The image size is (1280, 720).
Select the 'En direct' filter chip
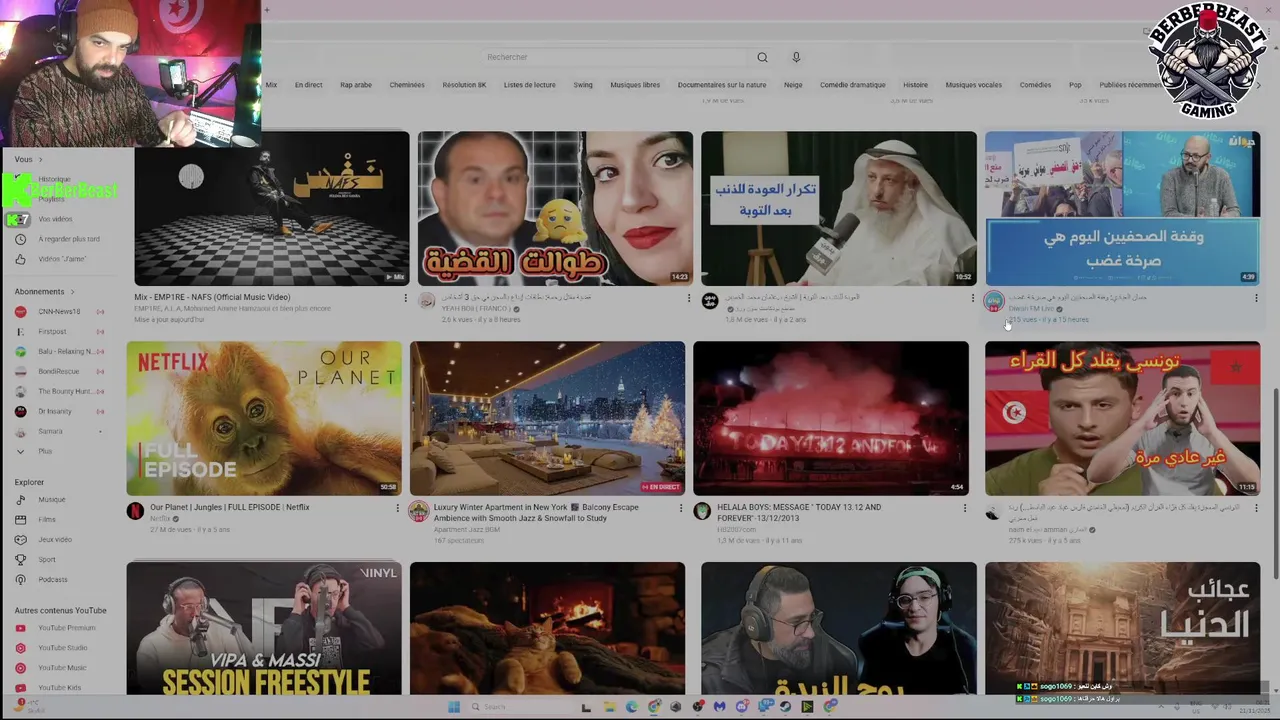click(308, 85)
